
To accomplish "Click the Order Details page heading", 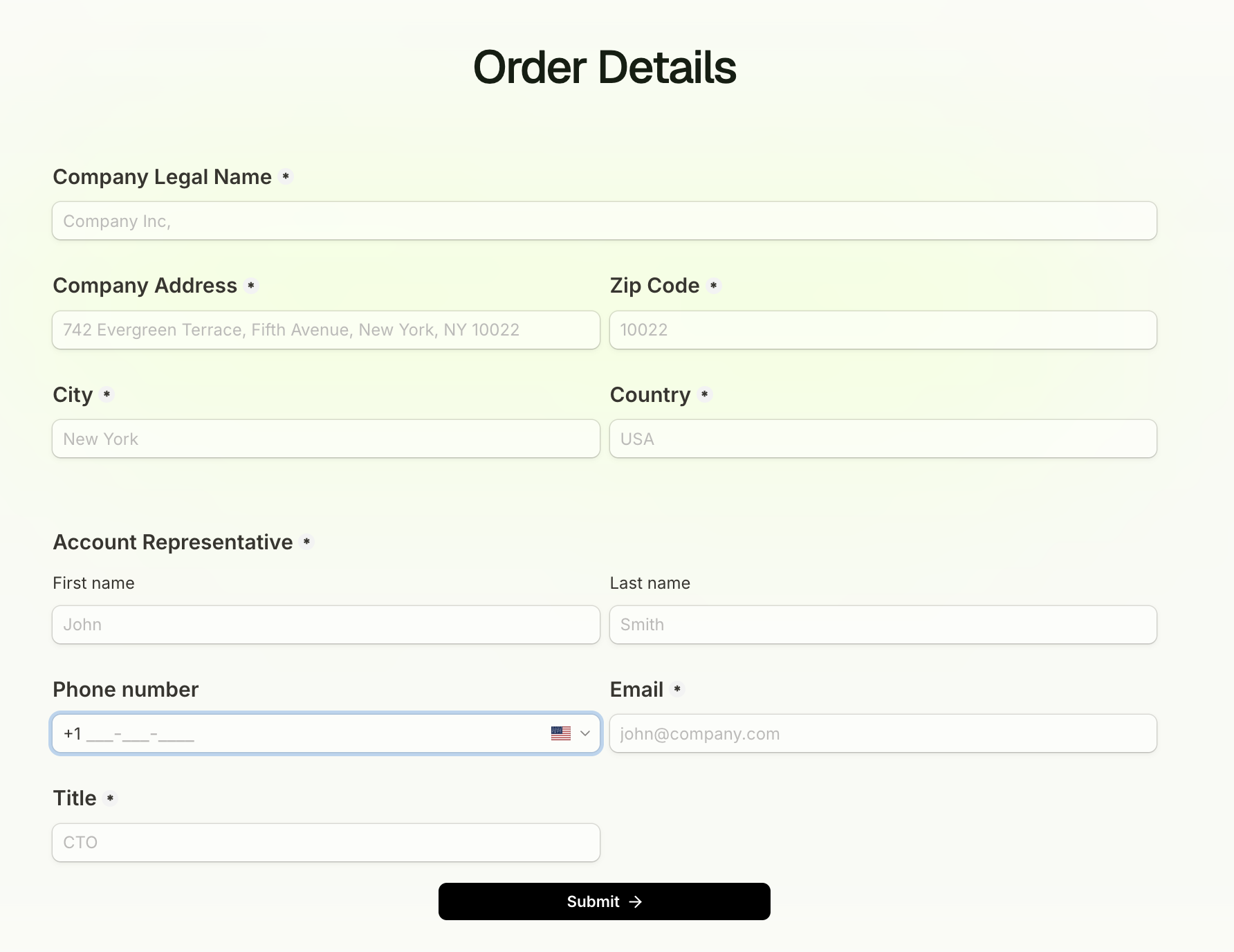I will point(605,67).
